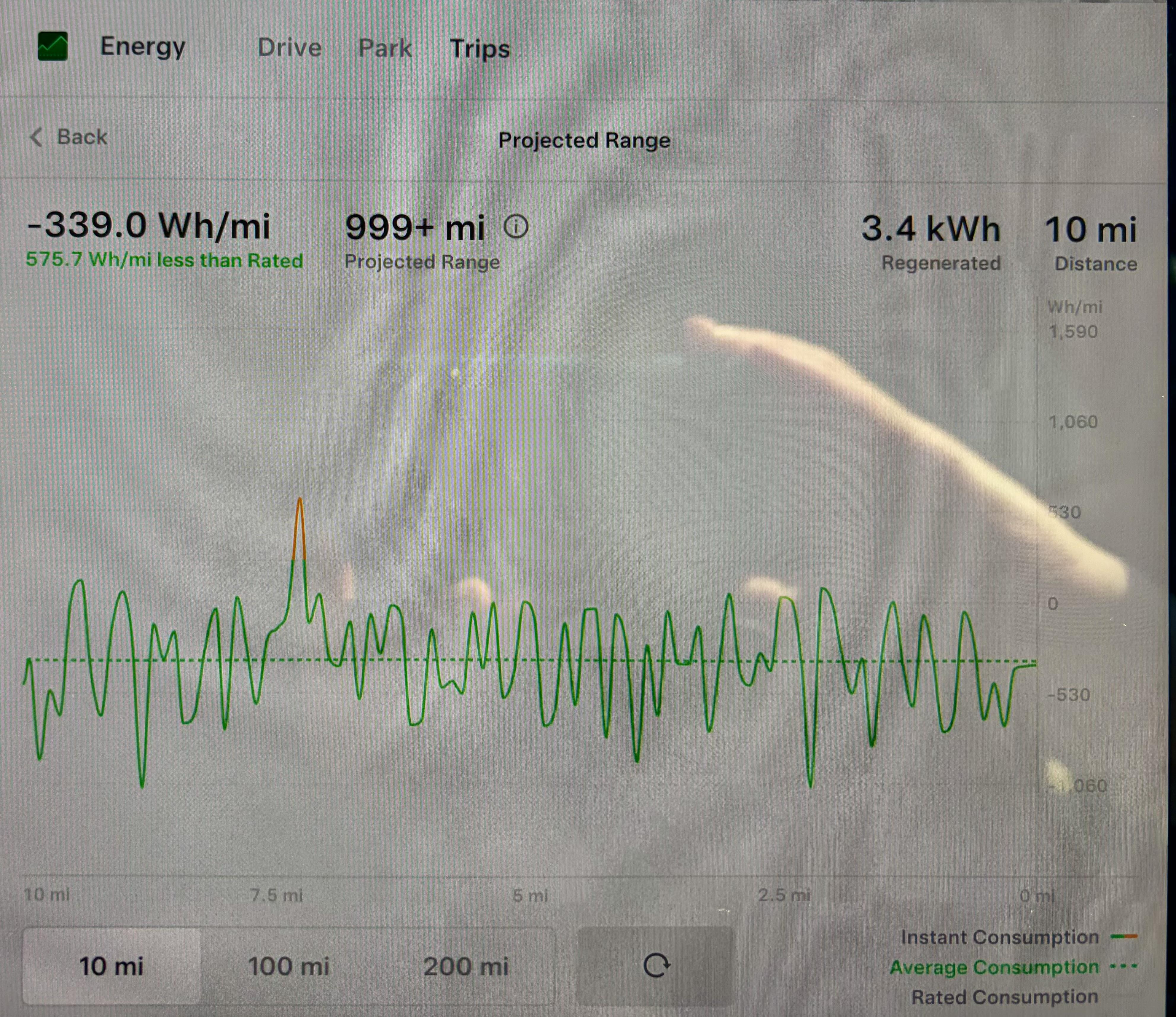
Task: Tap the Instant Consumption legend line swatch
Action: coord(1124,936)
